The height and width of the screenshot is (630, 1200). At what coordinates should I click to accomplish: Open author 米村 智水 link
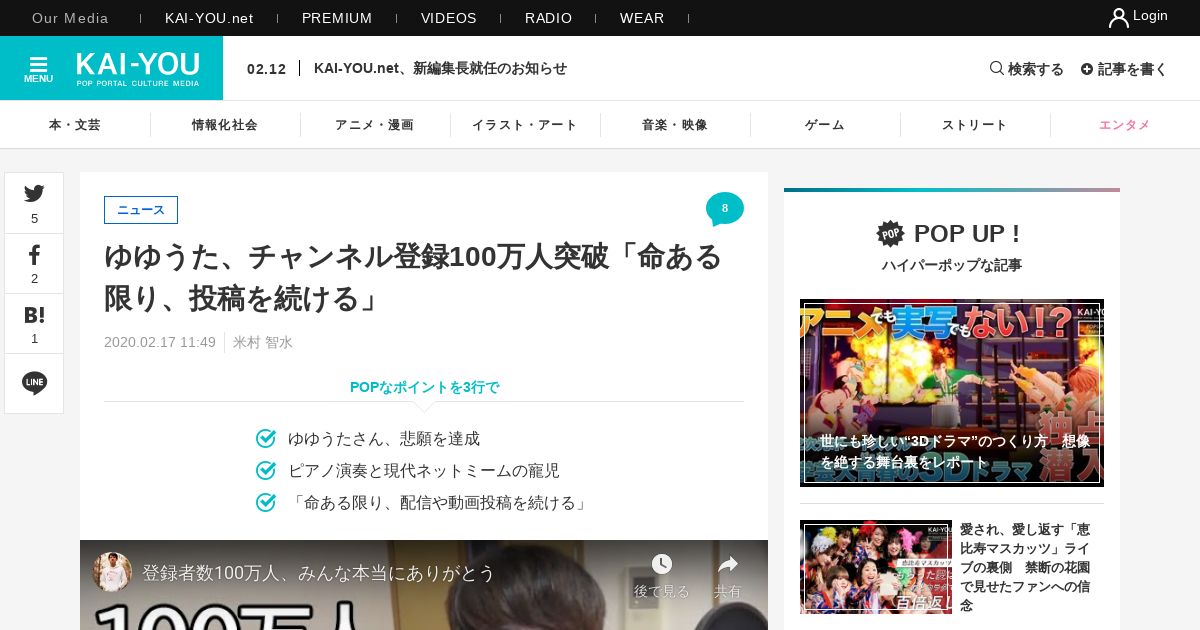(263, 342)
